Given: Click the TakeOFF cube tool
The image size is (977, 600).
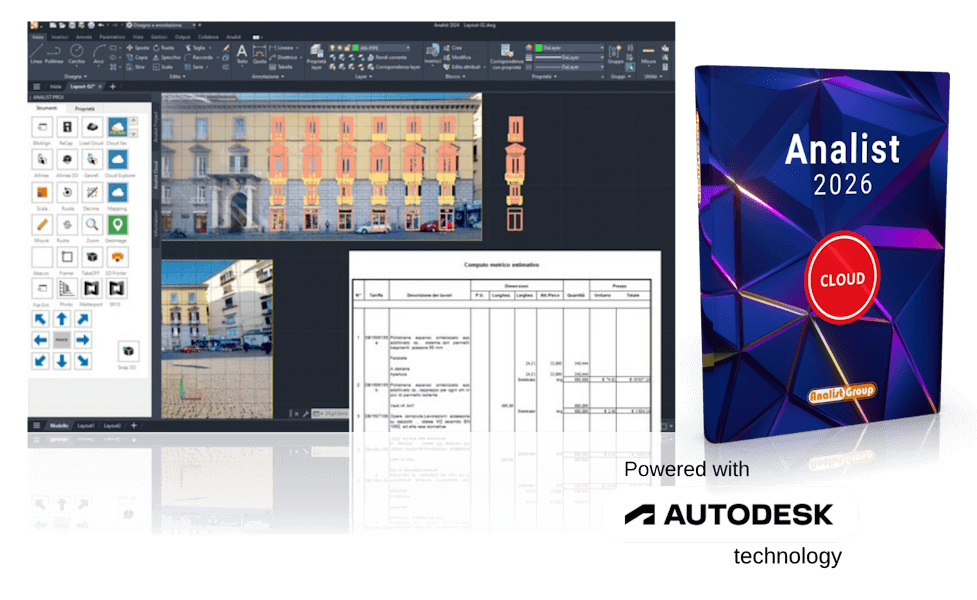Looking at the screenshot, I should coord(92,257).
